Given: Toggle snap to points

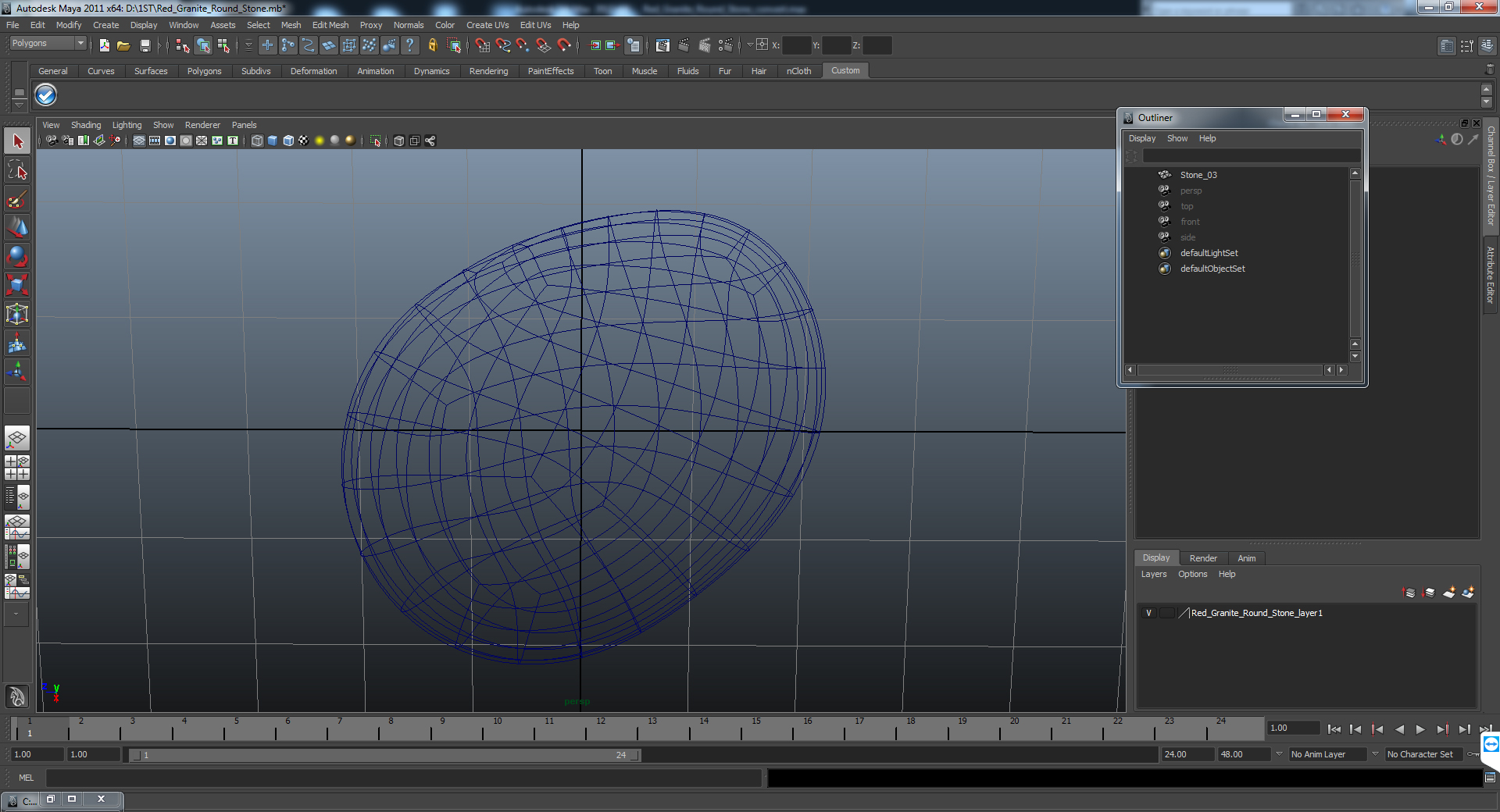Looking at the screenshot, I should pos(523,45).
